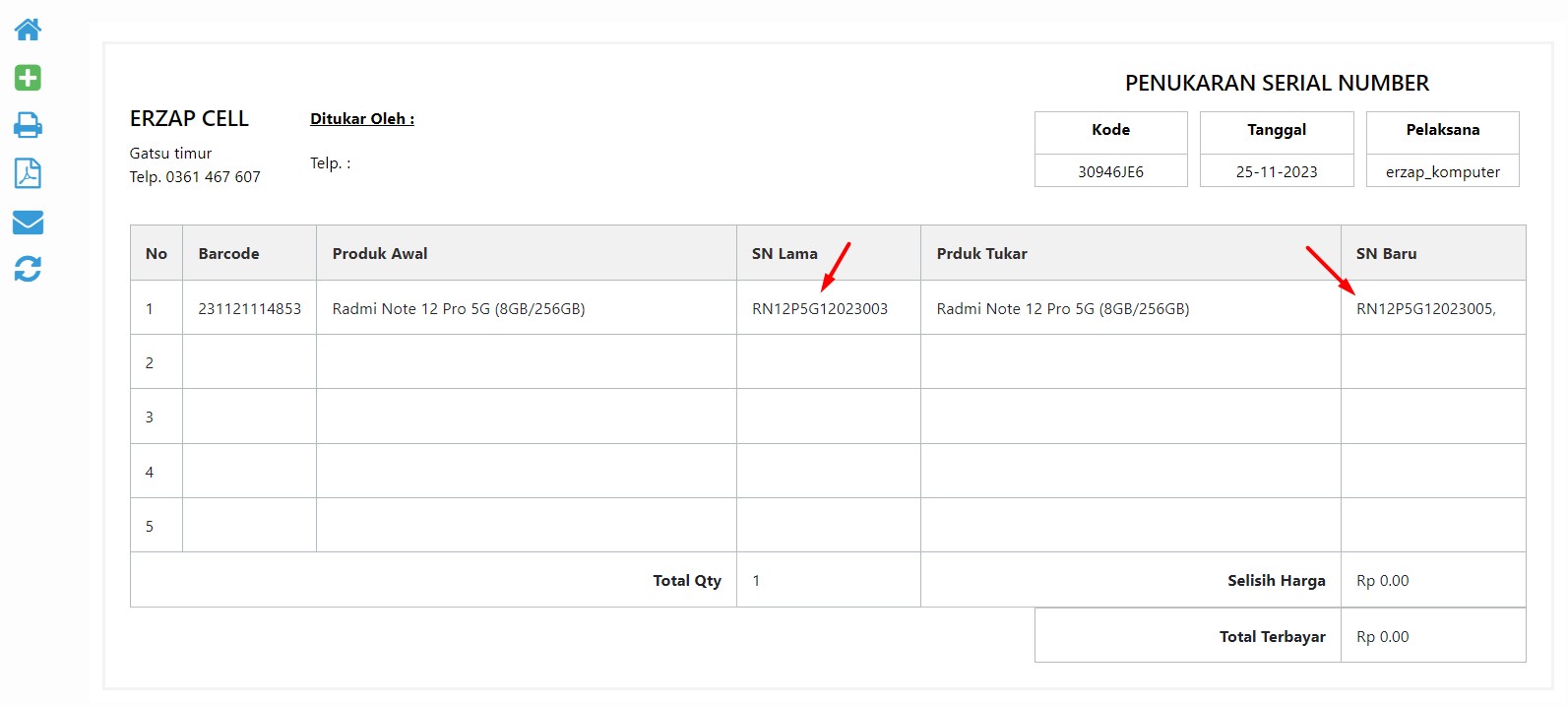Click row number 5 cell
Viewport: 1568px width, 705px height.
coord(157,526)
